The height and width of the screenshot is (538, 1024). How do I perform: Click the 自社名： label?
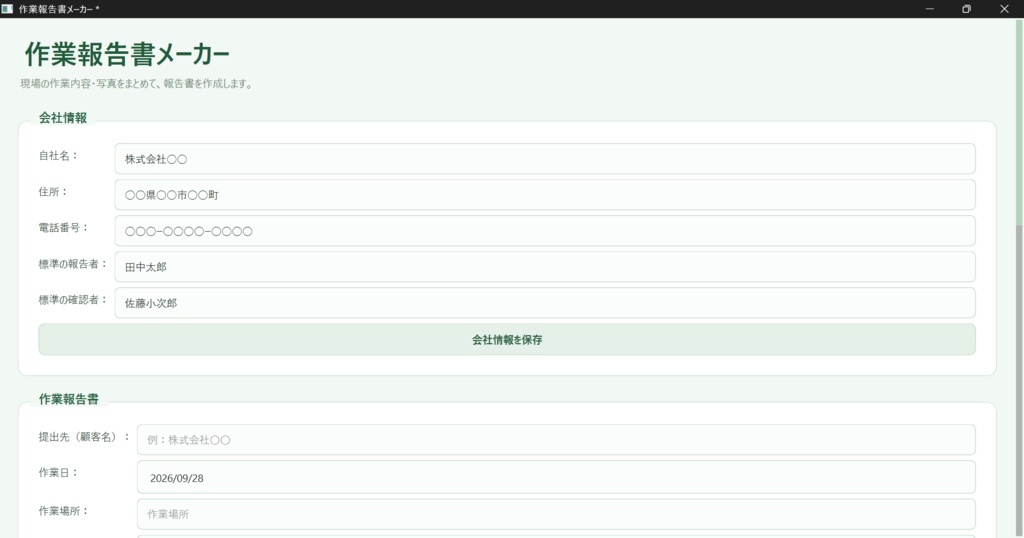click(x=59, y=155)
